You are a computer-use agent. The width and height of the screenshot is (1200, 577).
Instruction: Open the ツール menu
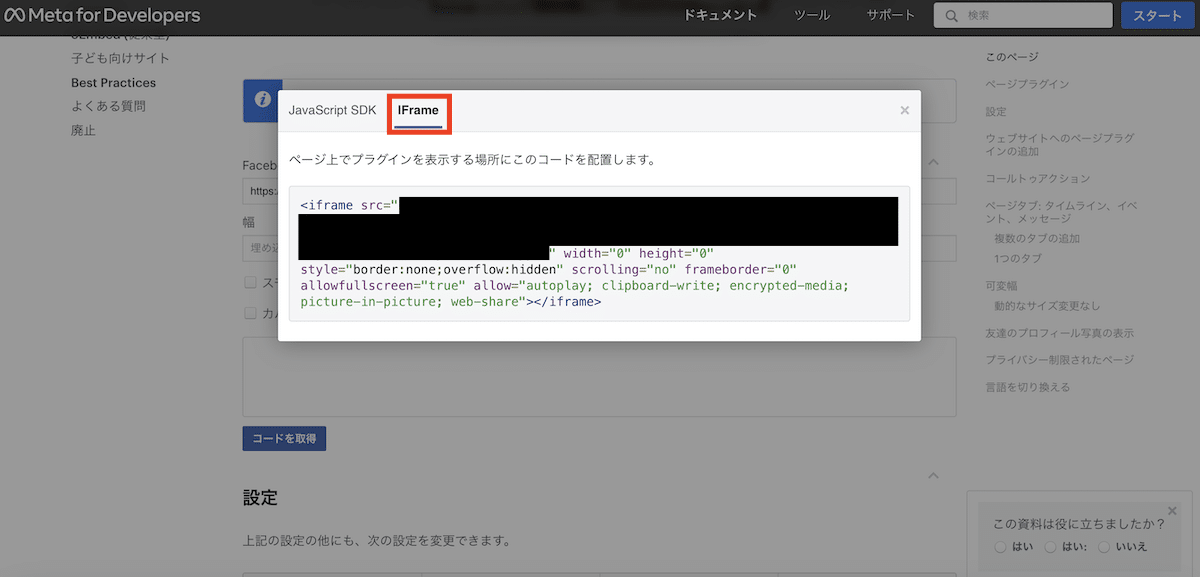812,16
